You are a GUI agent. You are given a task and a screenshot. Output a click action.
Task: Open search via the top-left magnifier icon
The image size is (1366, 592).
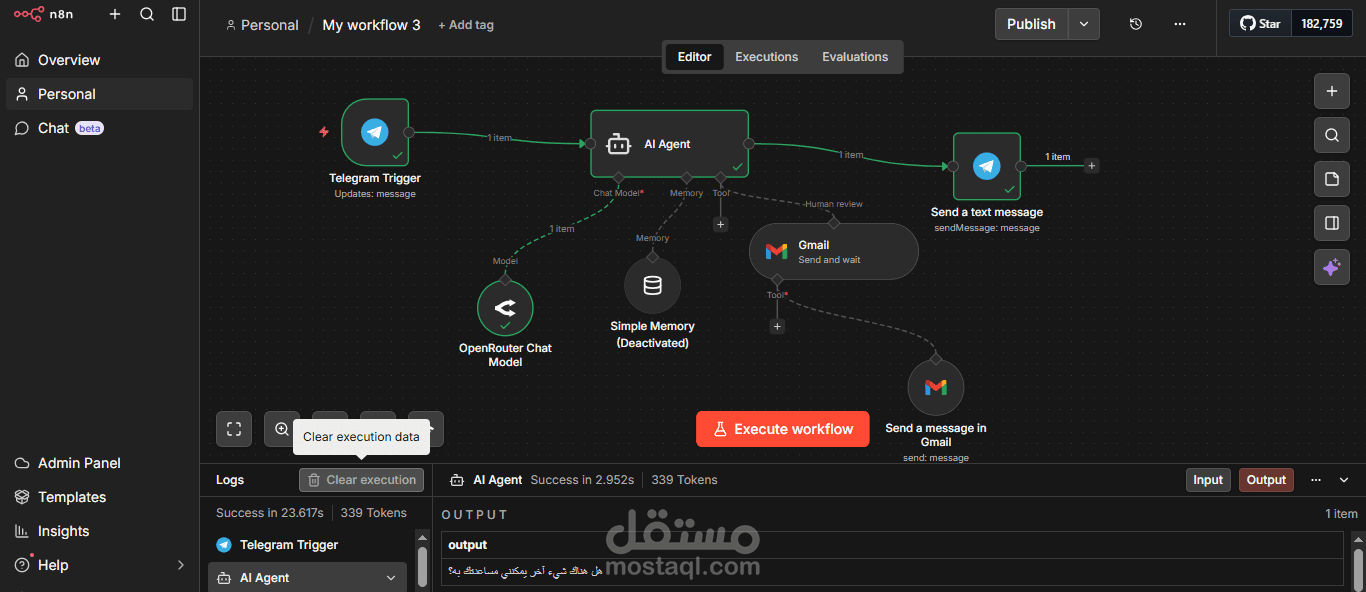tap(147, 14)
